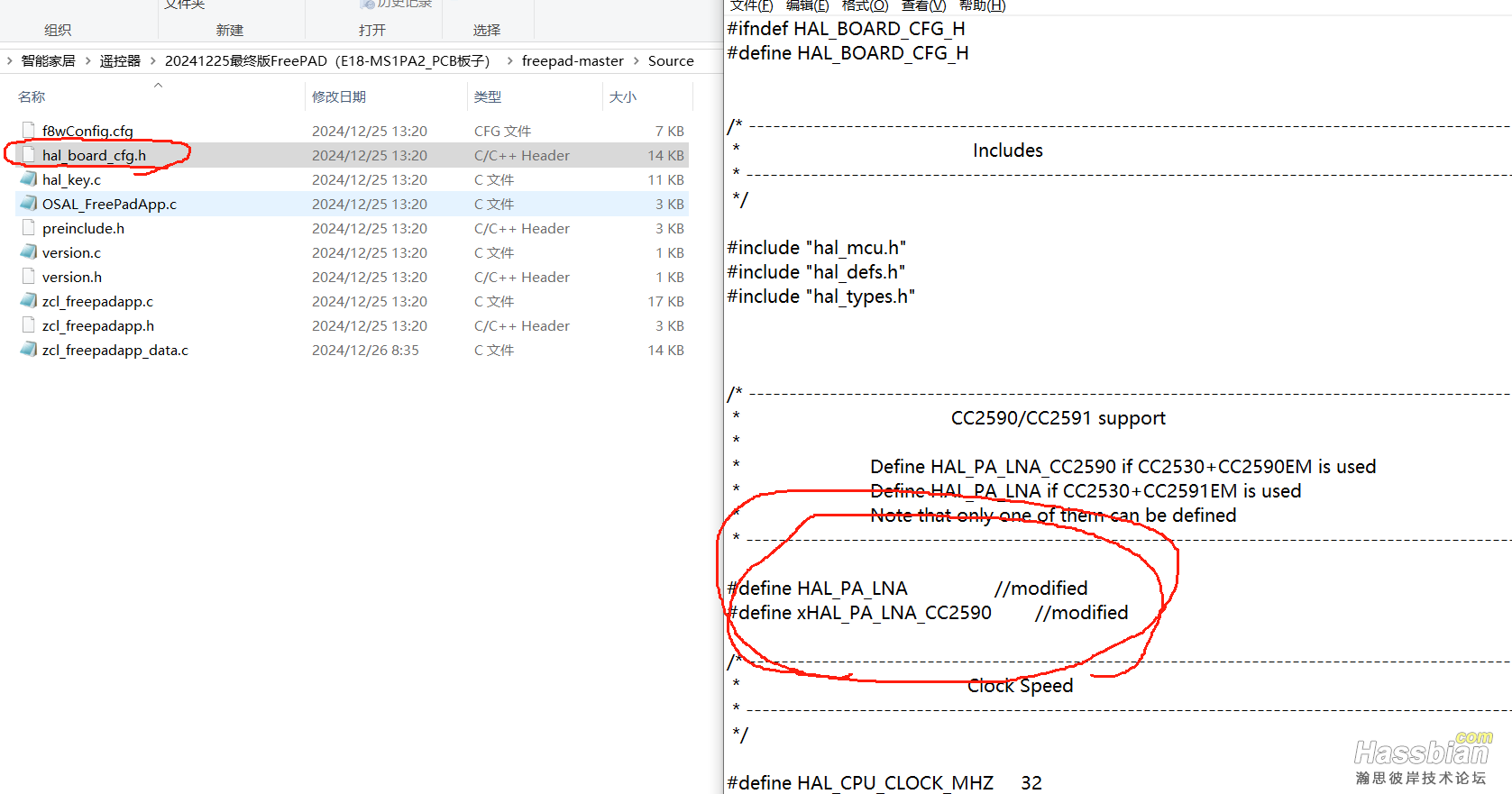Click the f8wConfig.cfg file name
Screen dimensions: 1512x794
tap(87, 131)
